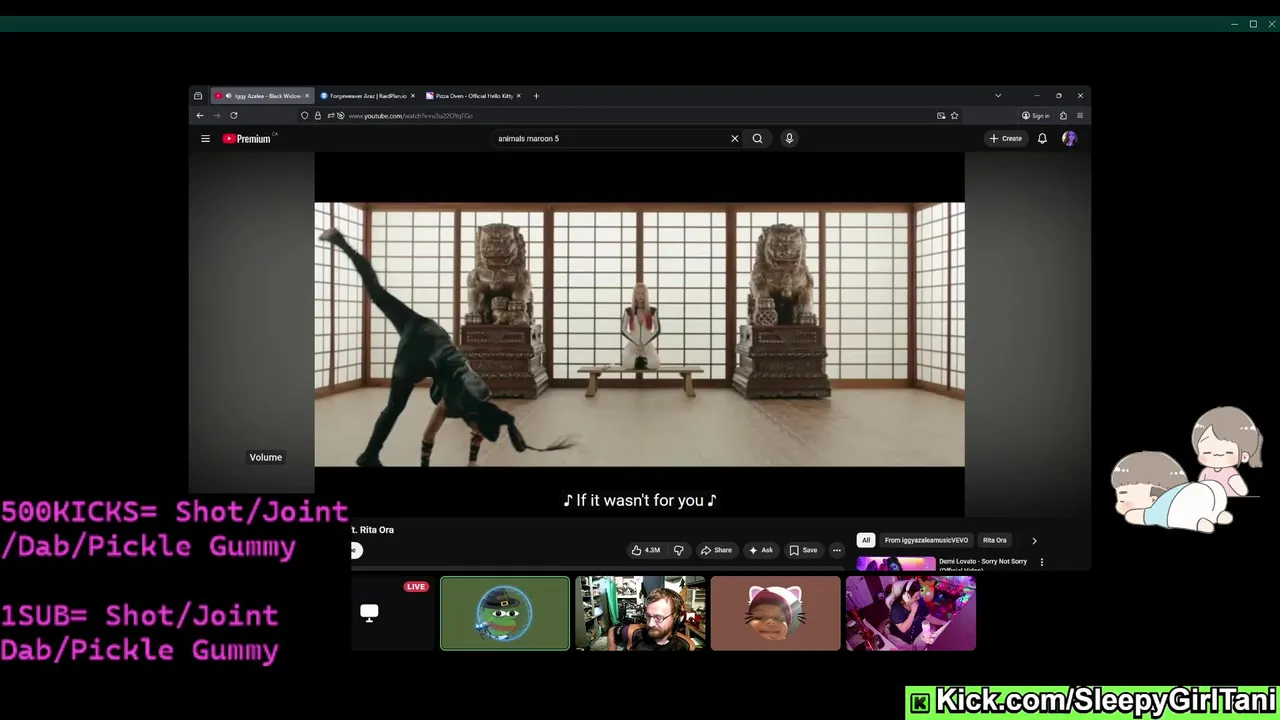
Task: Bookmark this page with the star
Action: click(x=955, y=116)
